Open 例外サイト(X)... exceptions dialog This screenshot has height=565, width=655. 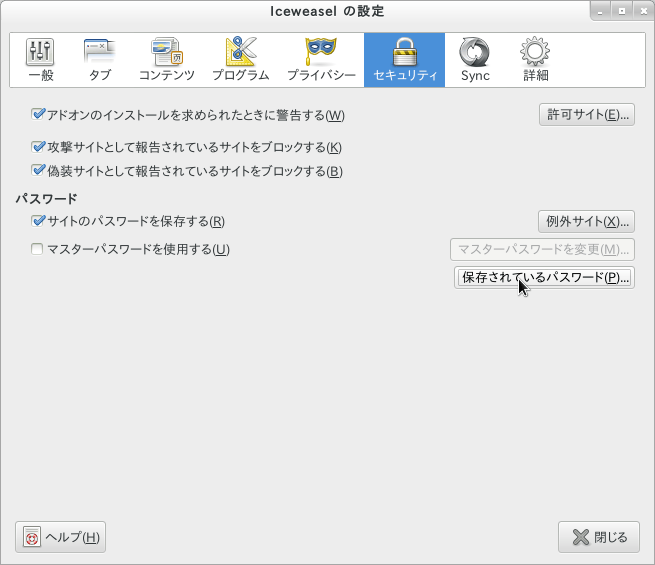[x=586, y=221]
